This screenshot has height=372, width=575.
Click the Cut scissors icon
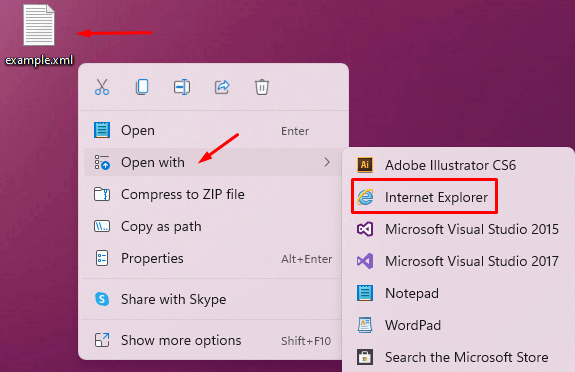[102, 87]
